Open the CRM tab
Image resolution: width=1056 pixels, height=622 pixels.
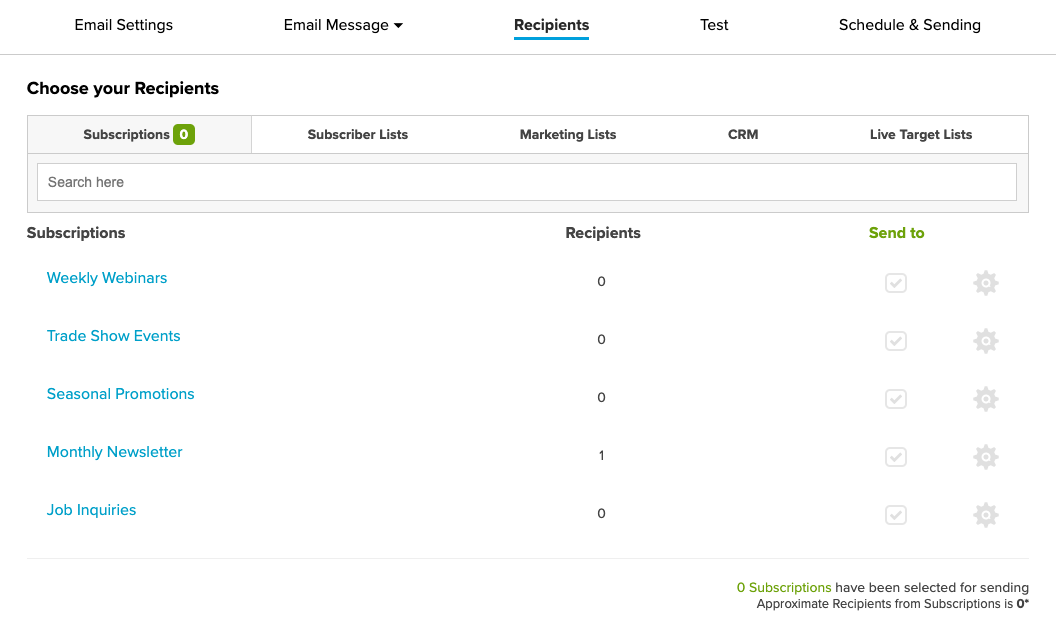tap(743, 135)
